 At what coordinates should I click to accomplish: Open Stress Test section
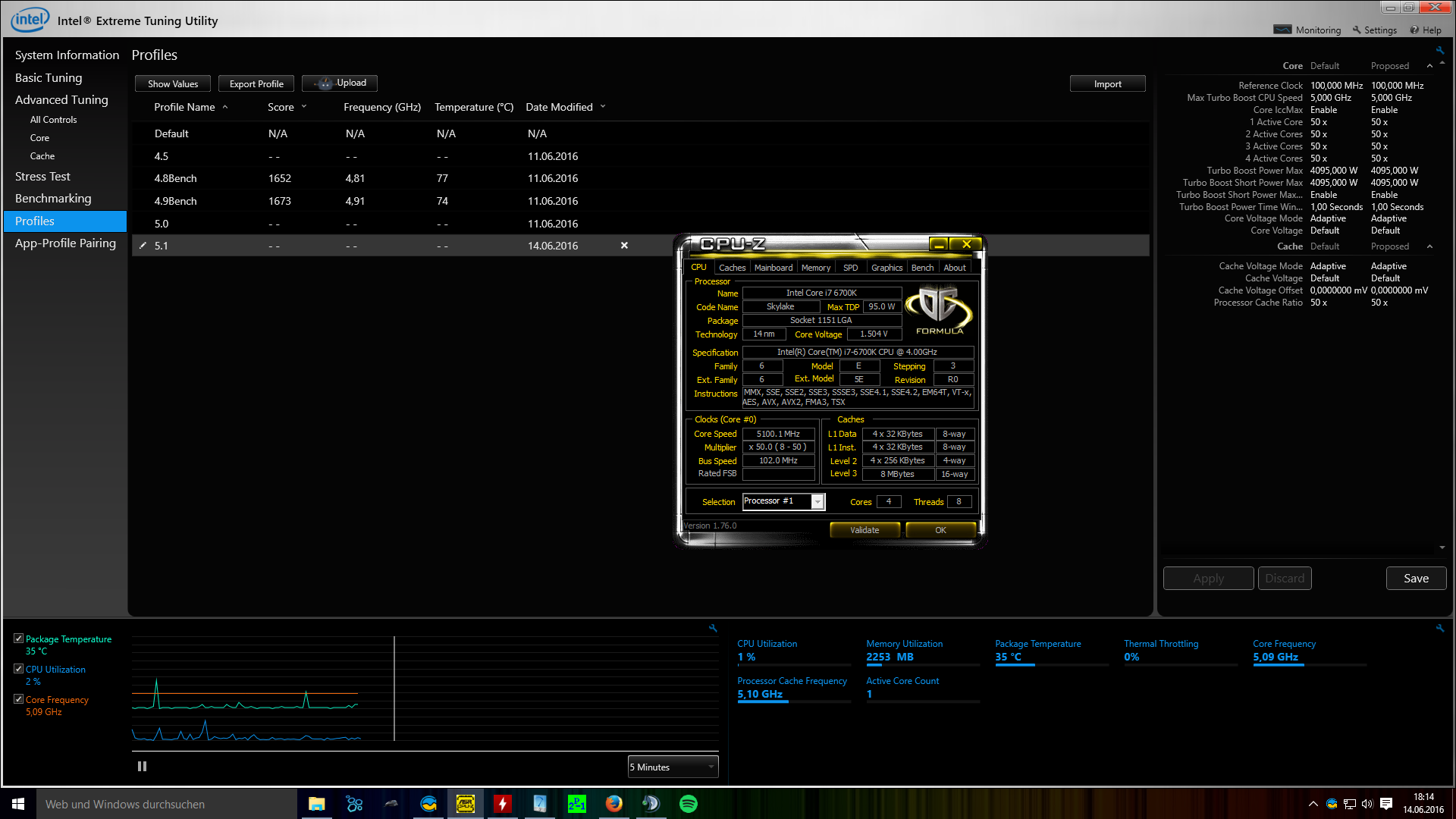[x=42, y=177]
